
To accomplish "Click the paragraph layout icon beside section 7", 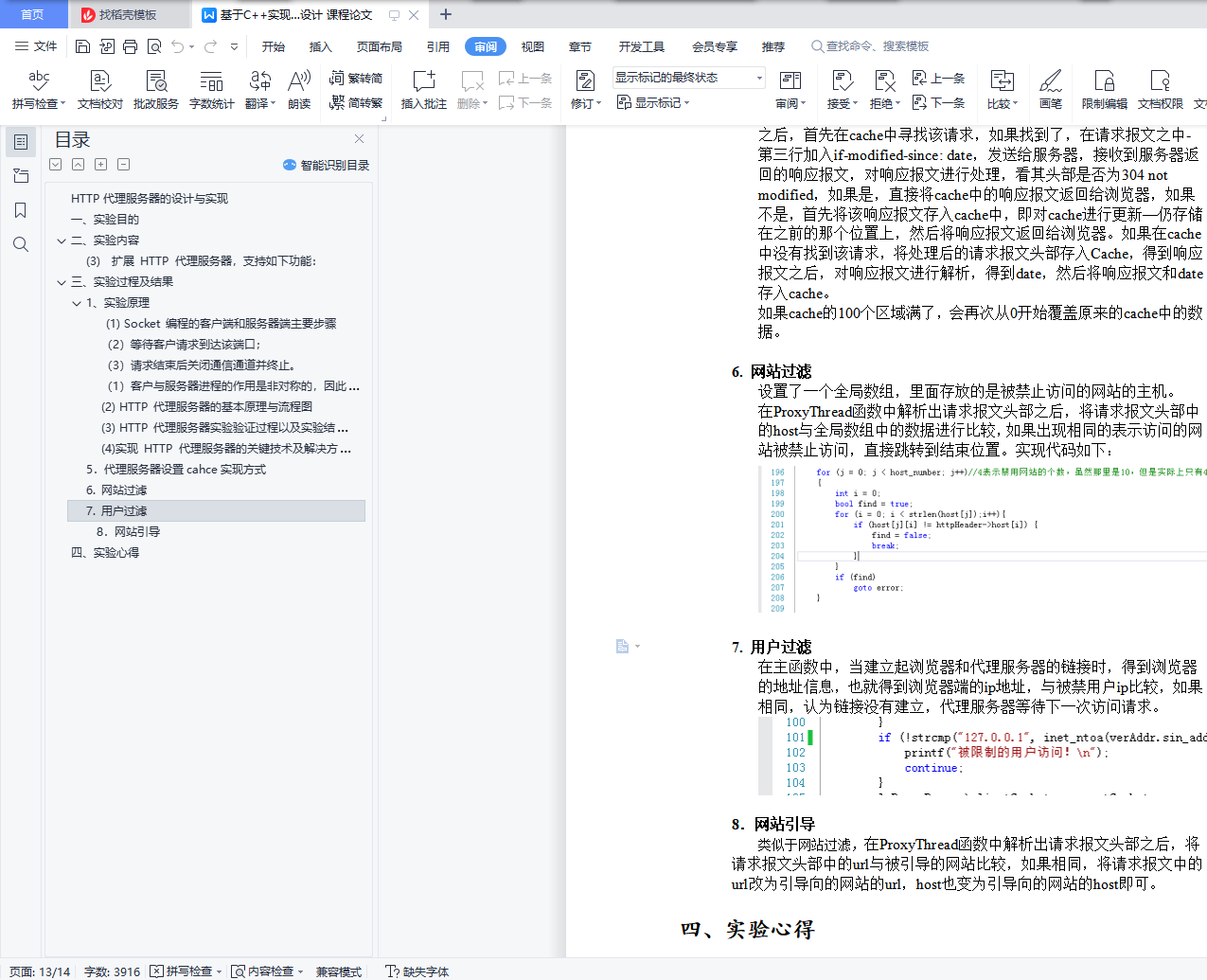I will (622, 647).
